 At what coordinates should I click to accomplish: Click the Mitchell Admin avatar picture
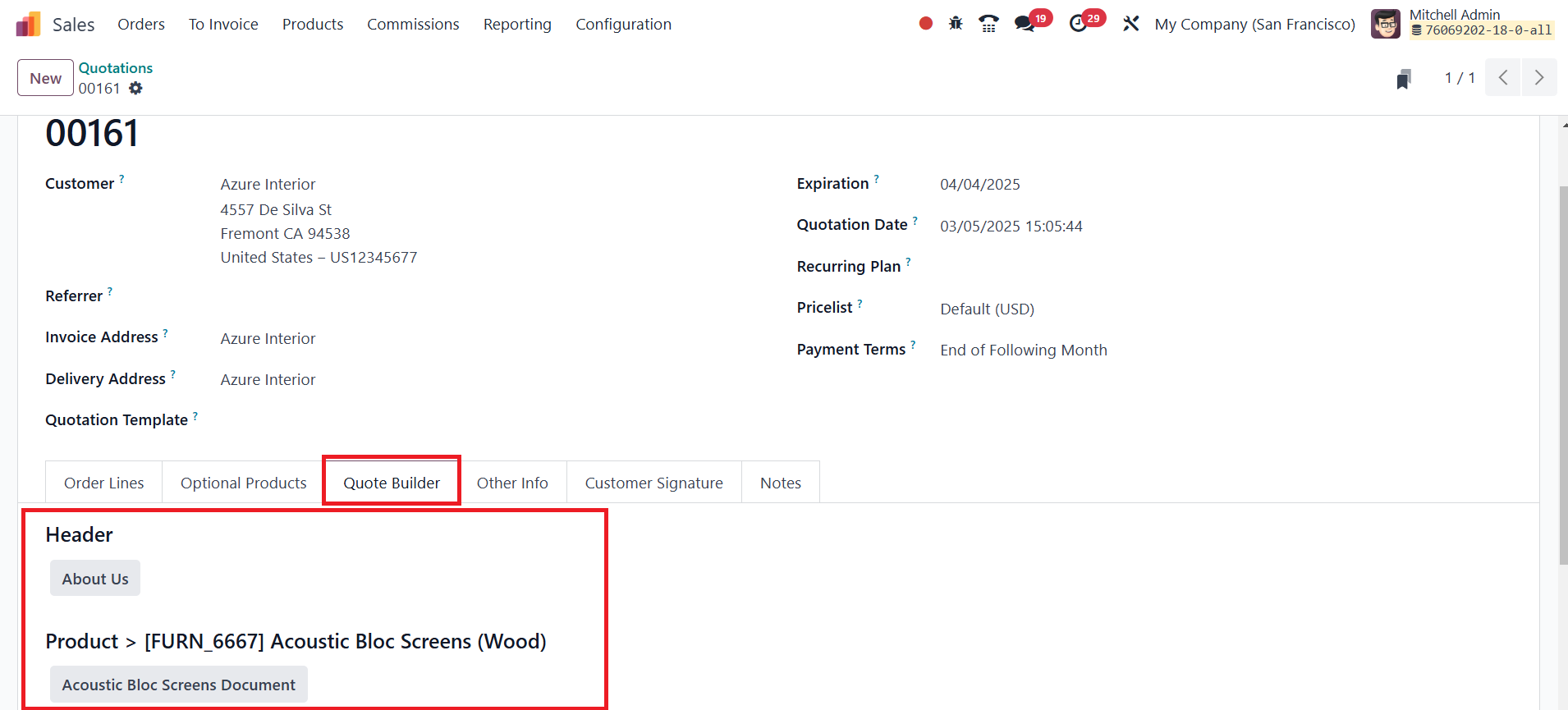(x=1386, y=24)
